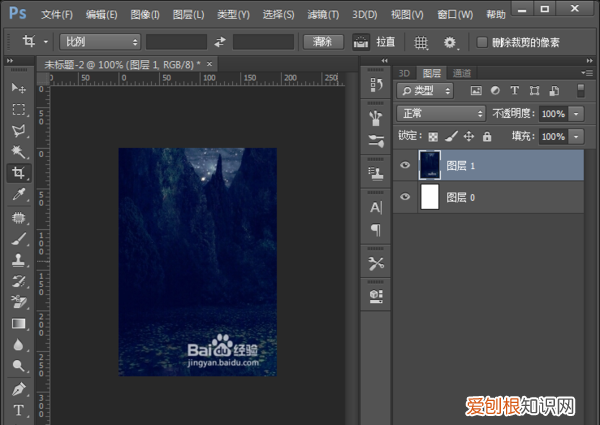Switch to the 3D panel tab
The width and height of the screenshot is (600, 425).
pos(404,73)
